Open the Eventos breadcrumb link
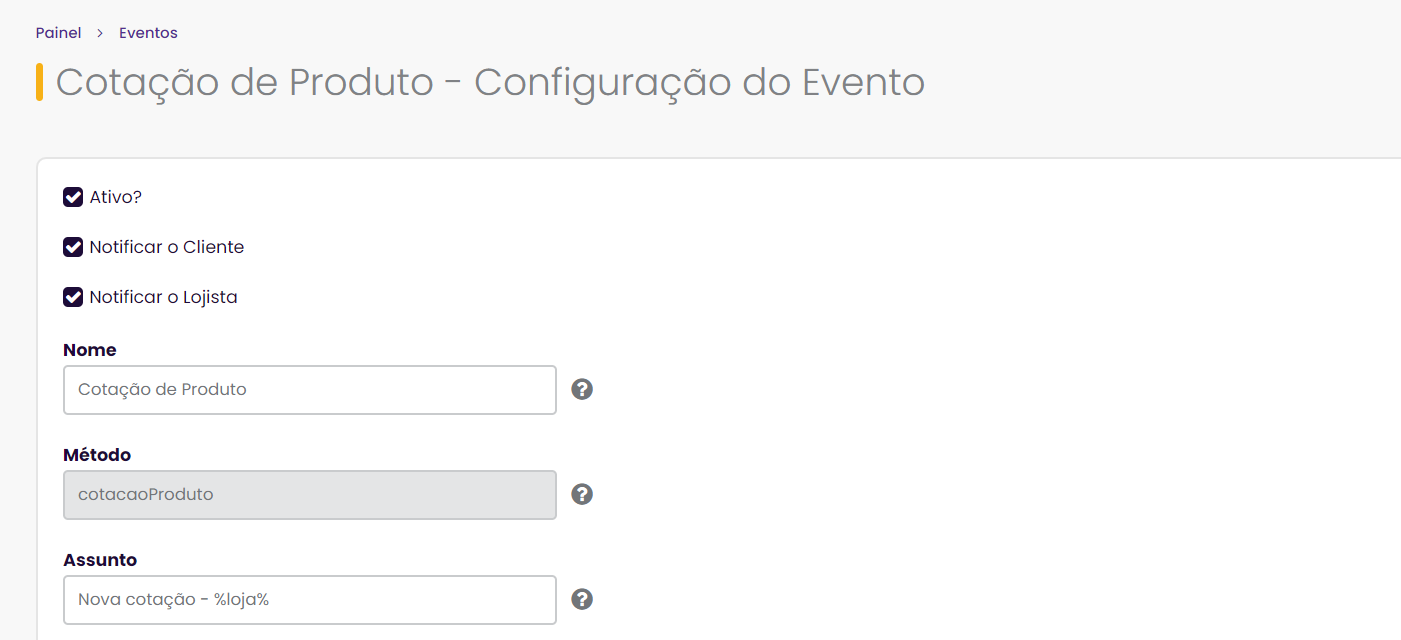This screenshot has width=1401, height=640. (148, 33)
